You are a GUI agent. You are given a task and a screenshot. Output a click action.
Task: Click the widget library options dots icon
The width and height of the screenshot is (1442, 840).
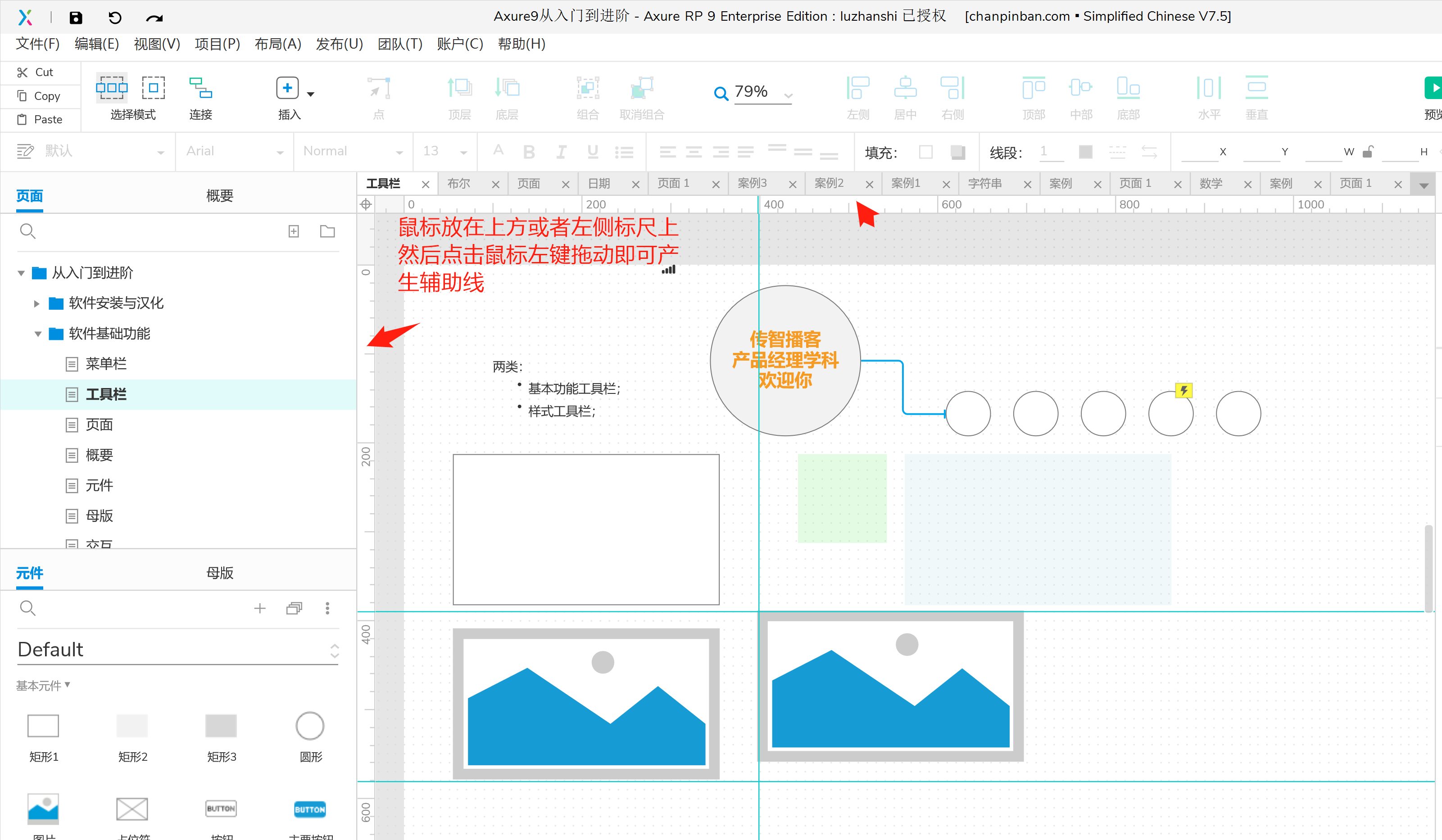point(327,608)
